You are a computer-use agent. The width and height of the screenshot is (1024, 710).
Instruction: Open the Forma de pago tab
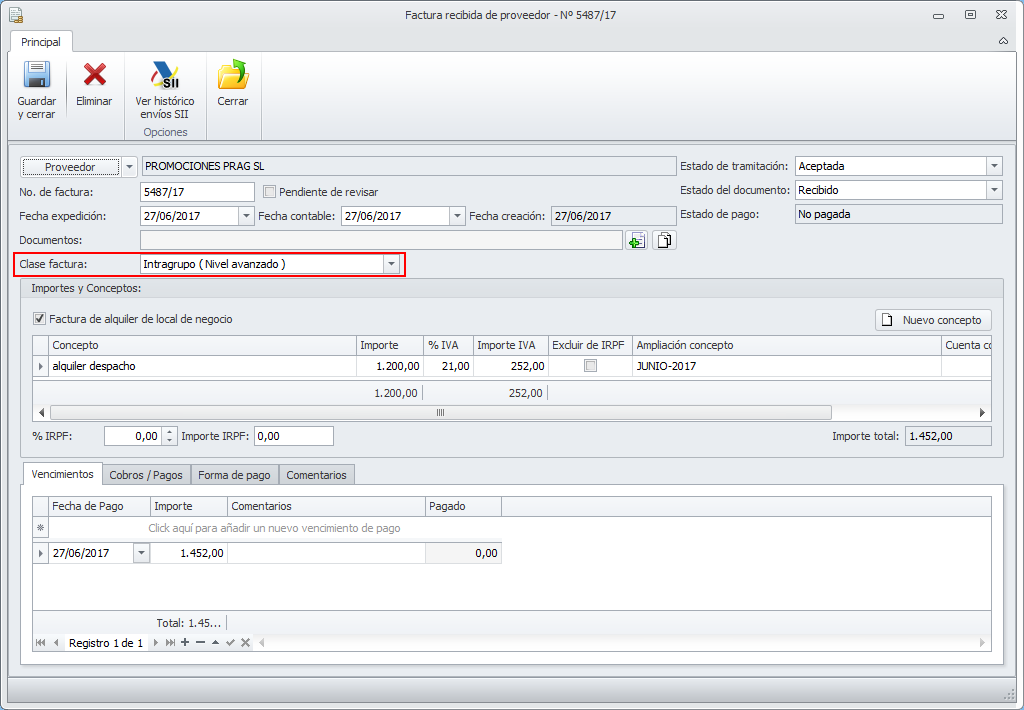click(234, 475)
